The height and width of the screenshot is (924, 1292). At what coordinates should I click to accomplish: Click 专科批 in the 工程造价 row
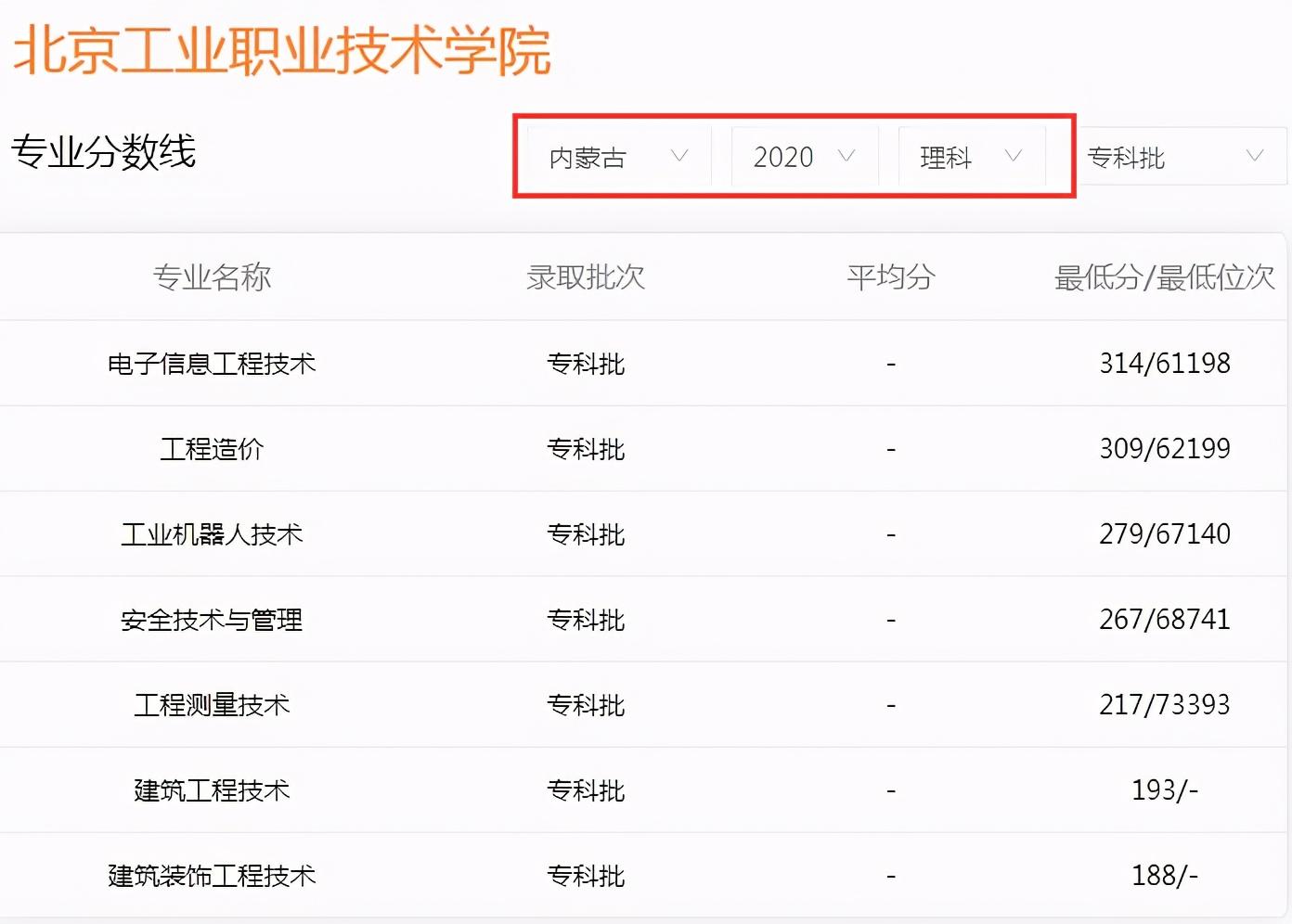pyautogui.click(x=586, y=449)
